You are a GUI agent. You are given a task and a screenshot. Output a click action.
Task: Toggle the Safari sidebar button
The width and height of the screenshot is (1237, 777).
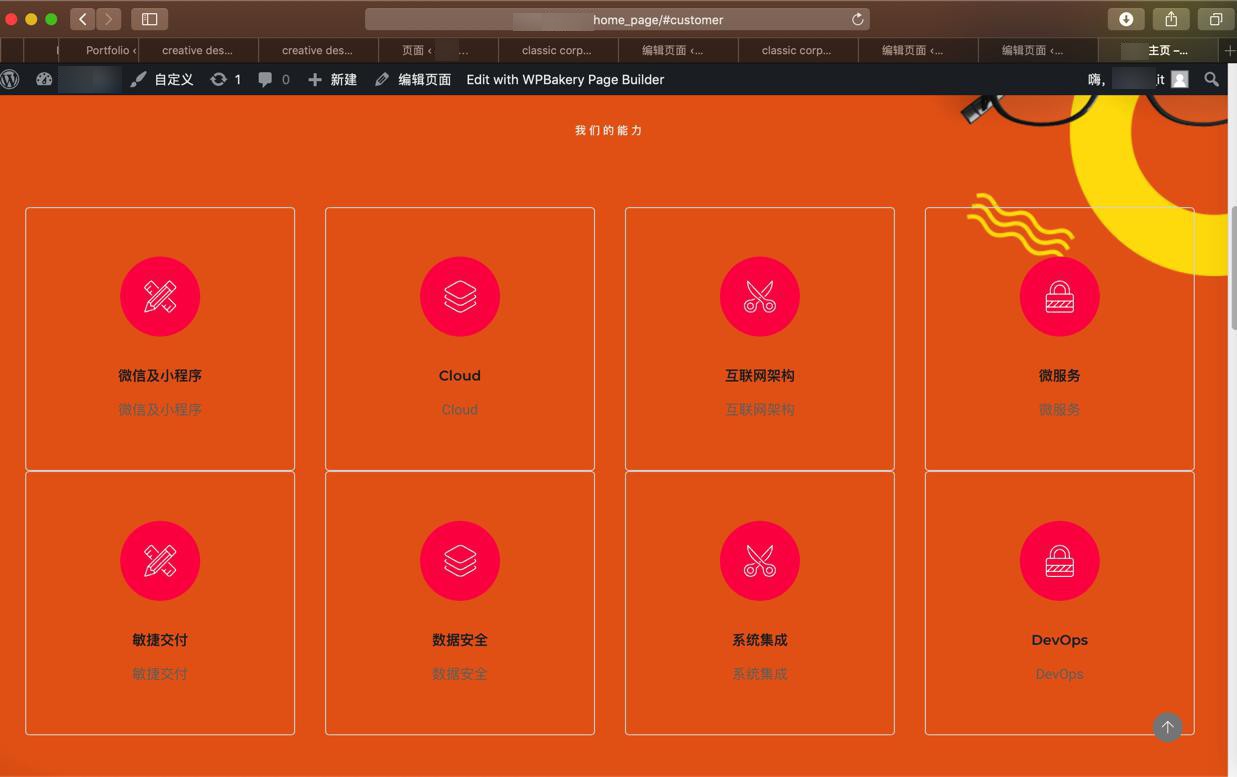pyautogui.click(x=149, y=19)
